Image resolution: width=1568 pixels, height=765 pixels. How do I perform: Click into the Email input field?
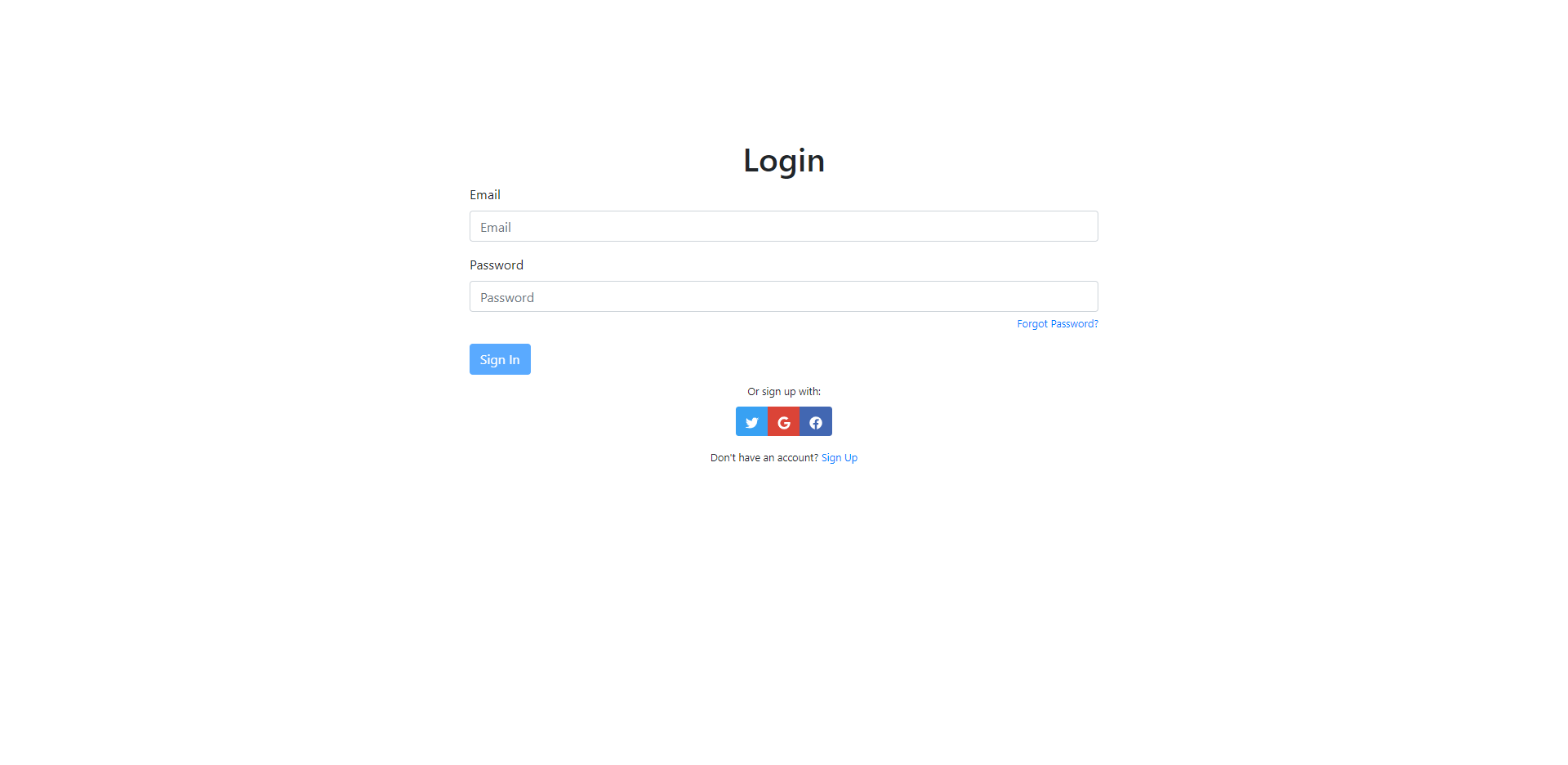coord(784,226)
